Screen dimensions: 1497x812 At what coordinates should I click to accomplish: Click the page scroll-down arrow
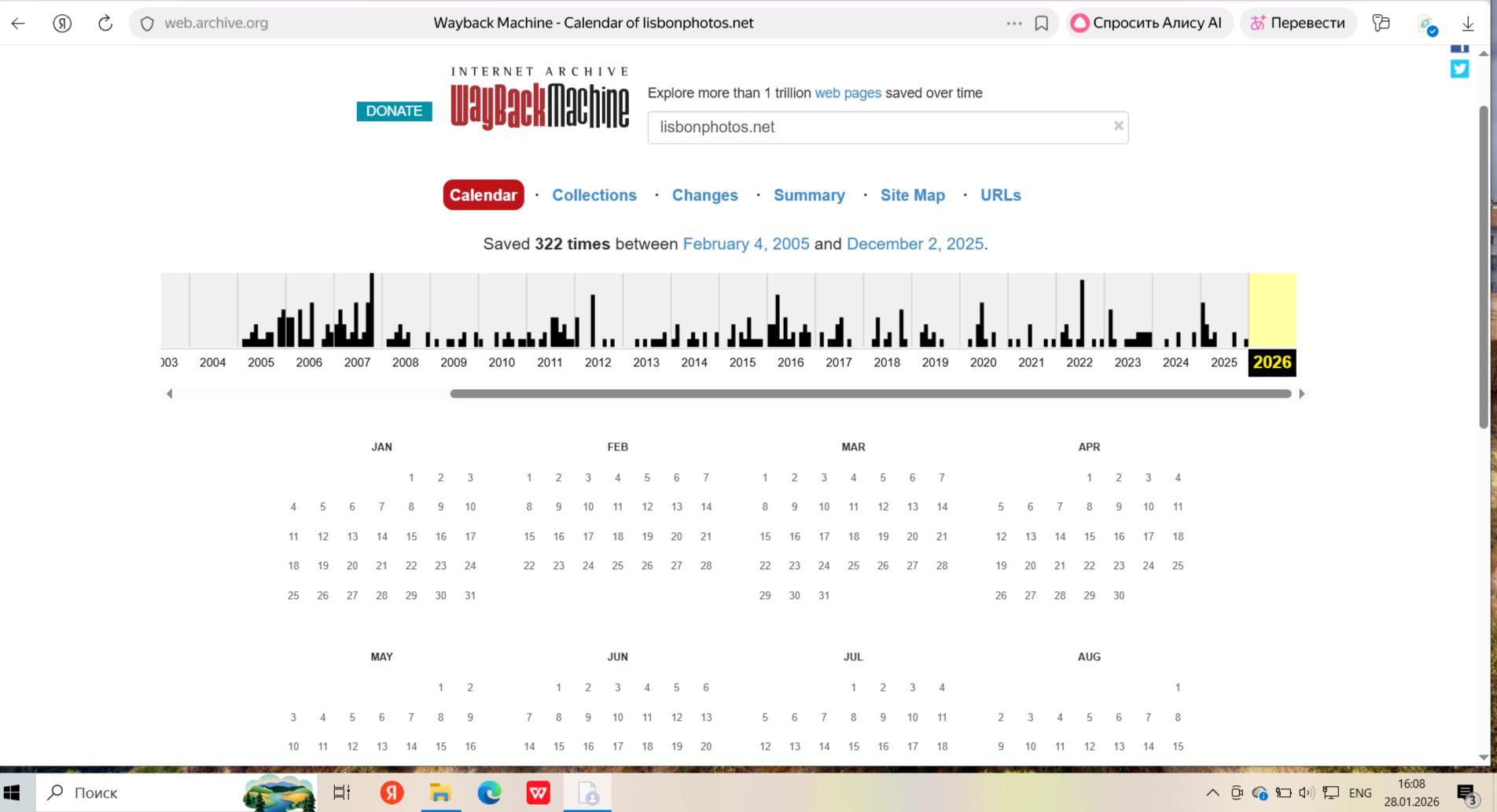click(x=1484, y=758)
